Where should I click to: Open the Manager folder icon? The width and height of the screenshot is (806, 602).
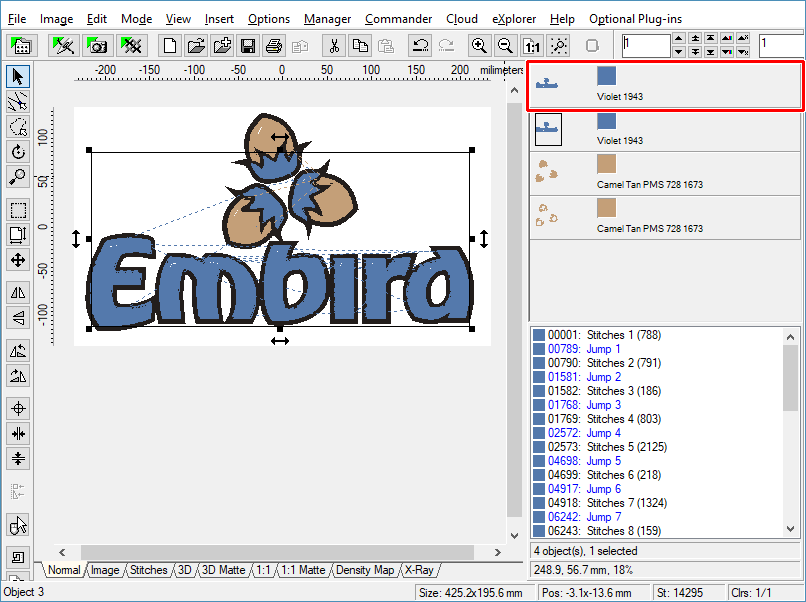pyautogui.click(x=21, y=46)
